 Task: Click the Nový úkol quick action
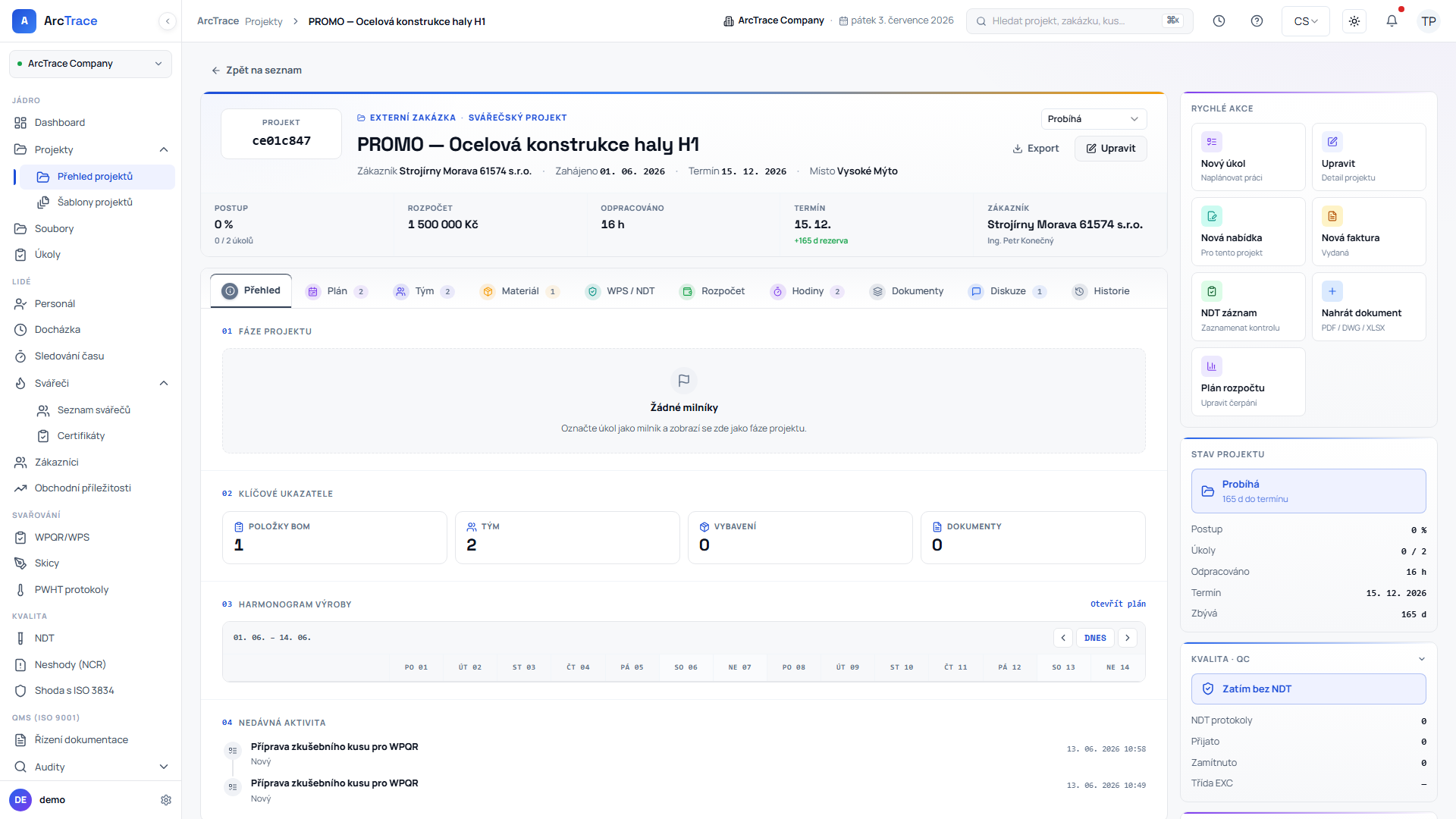click(1248, 157)
